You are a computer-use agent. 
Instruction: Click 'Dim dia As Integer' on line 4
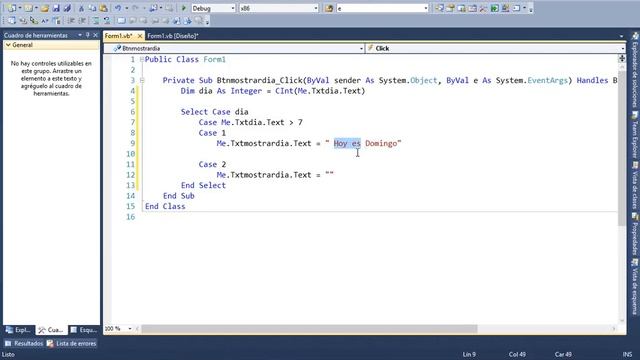221,91
